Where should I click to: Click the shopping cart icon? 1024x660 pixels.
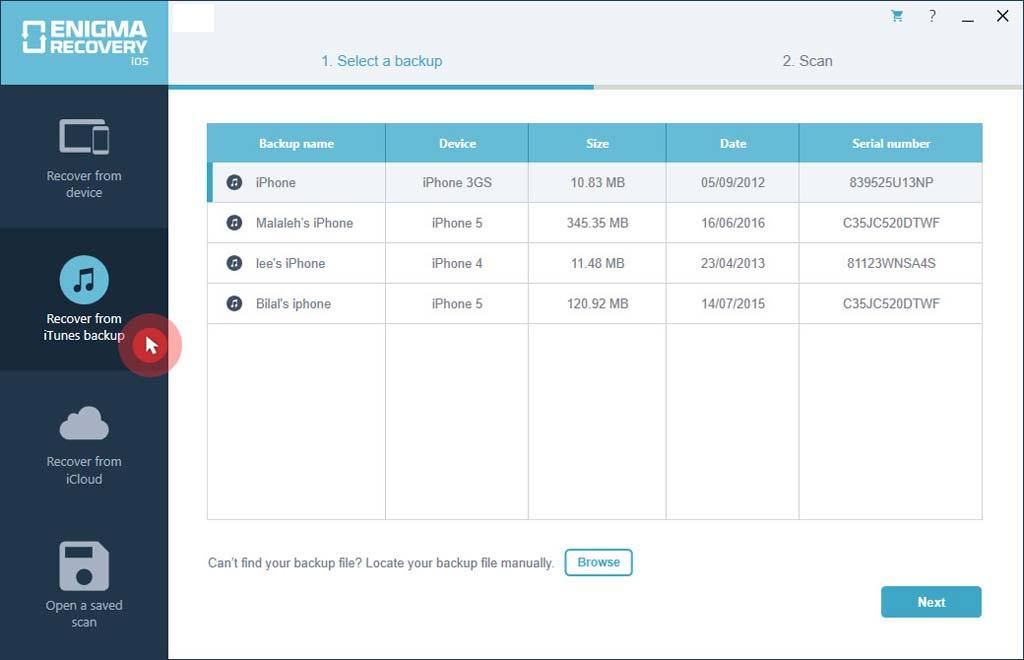point(897,16)
